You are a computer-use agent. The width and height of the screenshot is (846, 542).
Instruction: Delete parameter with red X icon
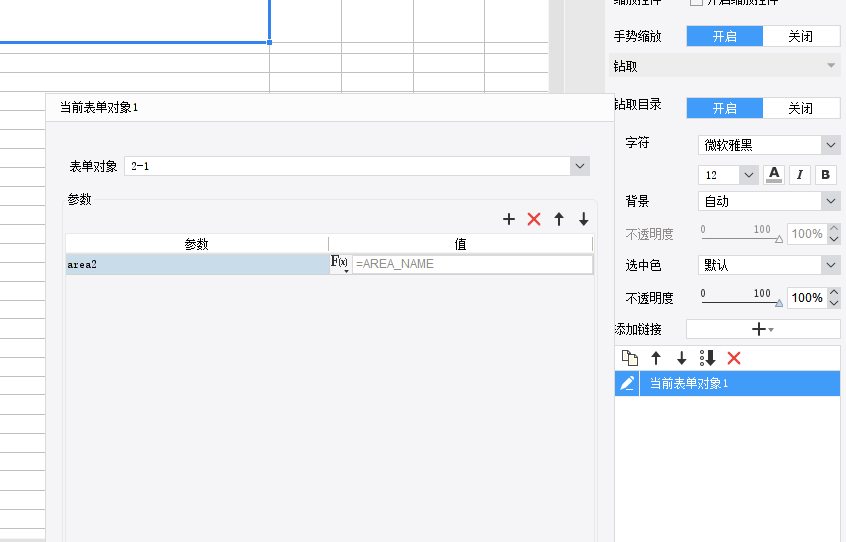pyautogui.click(x=534, y=219)
